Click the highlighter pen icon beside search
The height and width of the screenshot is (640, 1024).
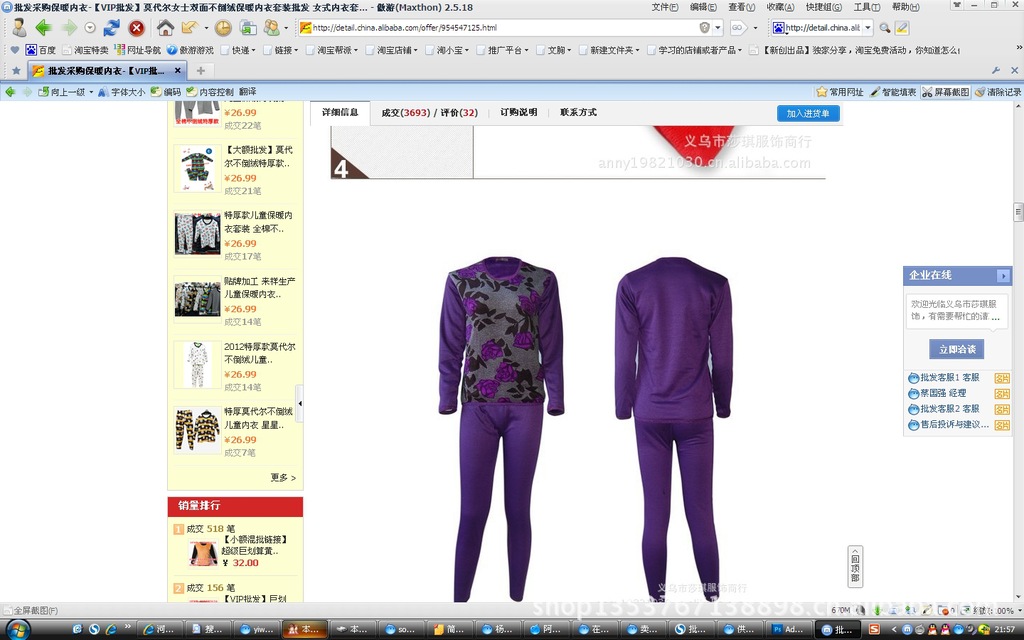902,27
